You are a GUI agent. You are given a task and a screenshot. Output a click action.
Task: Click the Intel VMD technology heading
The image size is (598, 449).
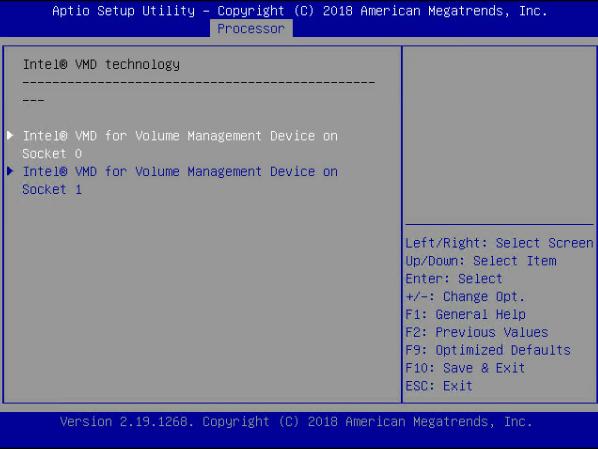click(x=101, y=64)
